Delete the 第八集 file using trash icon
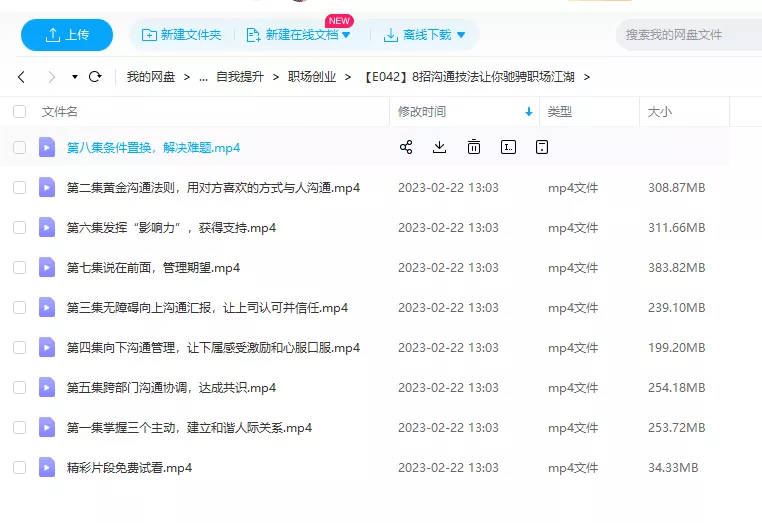Viewport: 762px width, 523px height. coord(474,148)
